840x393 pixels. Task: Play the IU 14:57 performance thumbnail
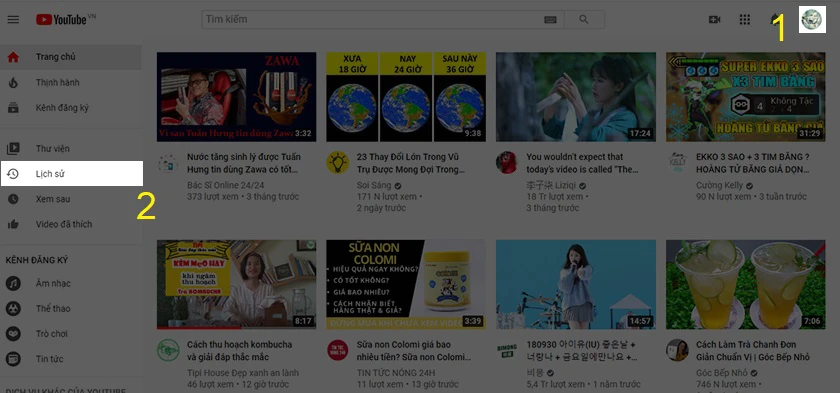point(576,284)
